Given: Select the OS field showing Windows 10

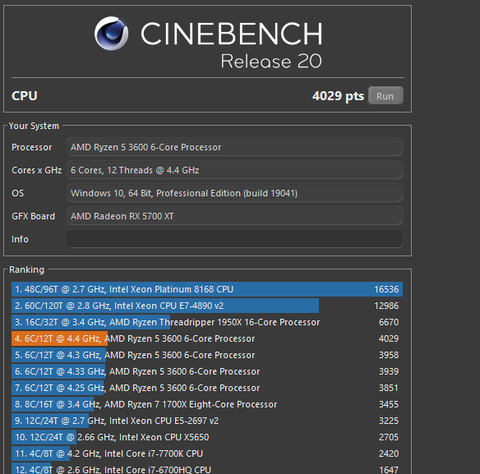Looking at the screenshot, I should pos(234,193).
